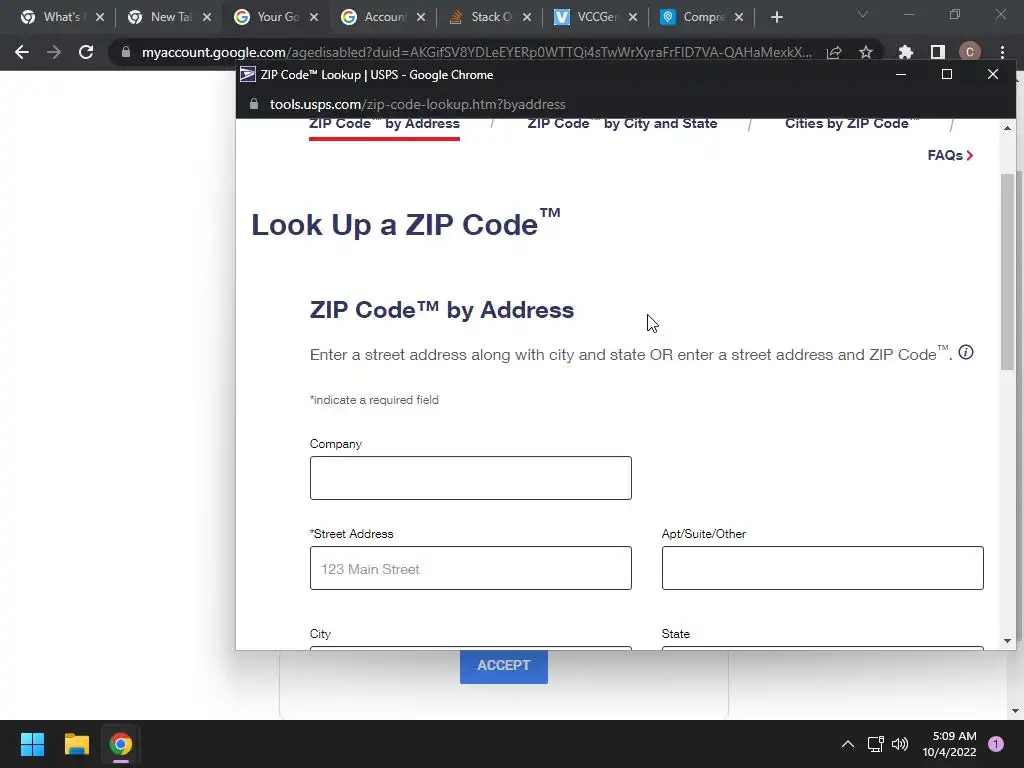The height and width of the screenshot is (768, 1024).
Task: Open a new tab with plus button
Action: [776, 17]
